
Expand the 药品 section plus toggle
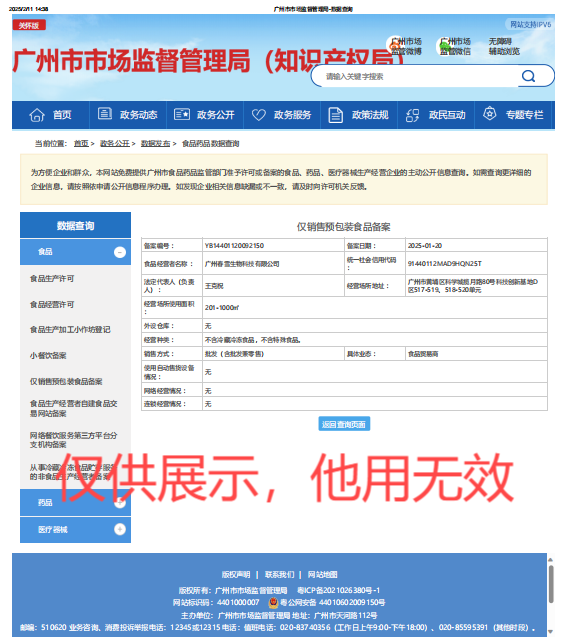[x=120, y=503]
